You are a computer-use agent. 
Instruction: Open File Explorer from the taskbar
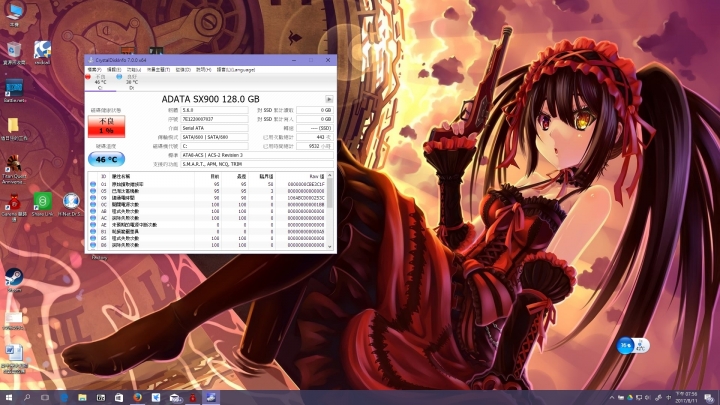pos(82,398)
